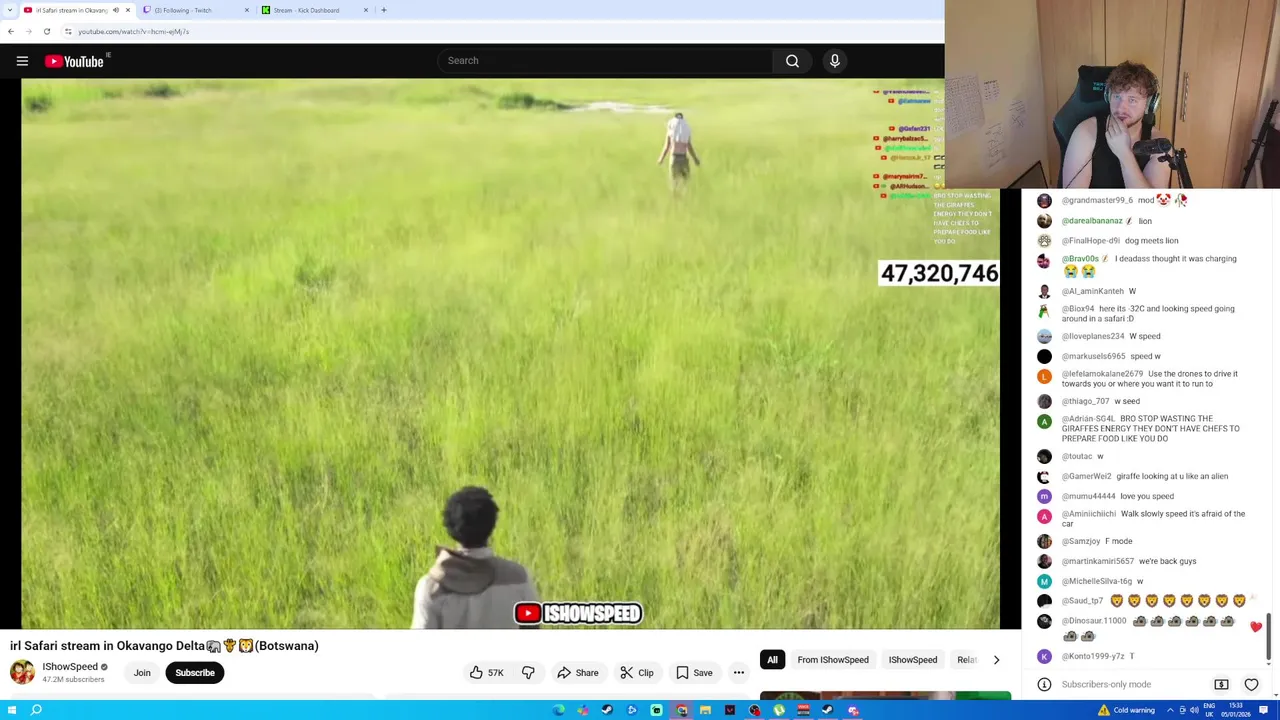
Task: Show hidden system tray icons chevron
Action: point(1170,710)
